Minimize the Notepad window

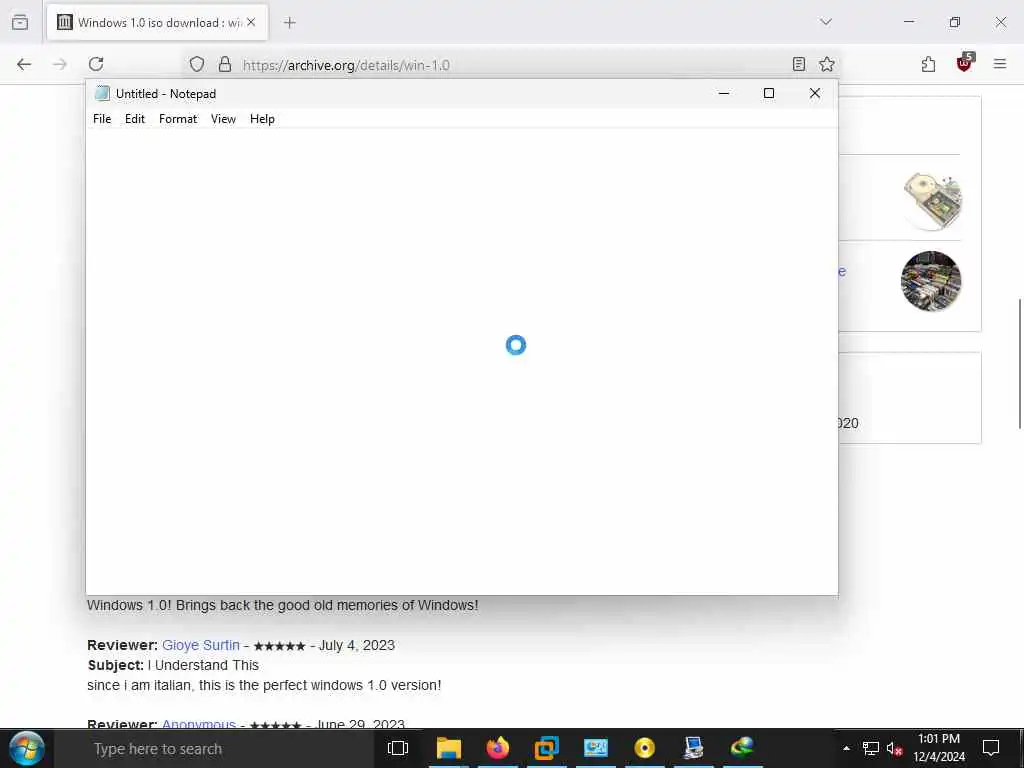pyautogui.click(x=724, y=93)
